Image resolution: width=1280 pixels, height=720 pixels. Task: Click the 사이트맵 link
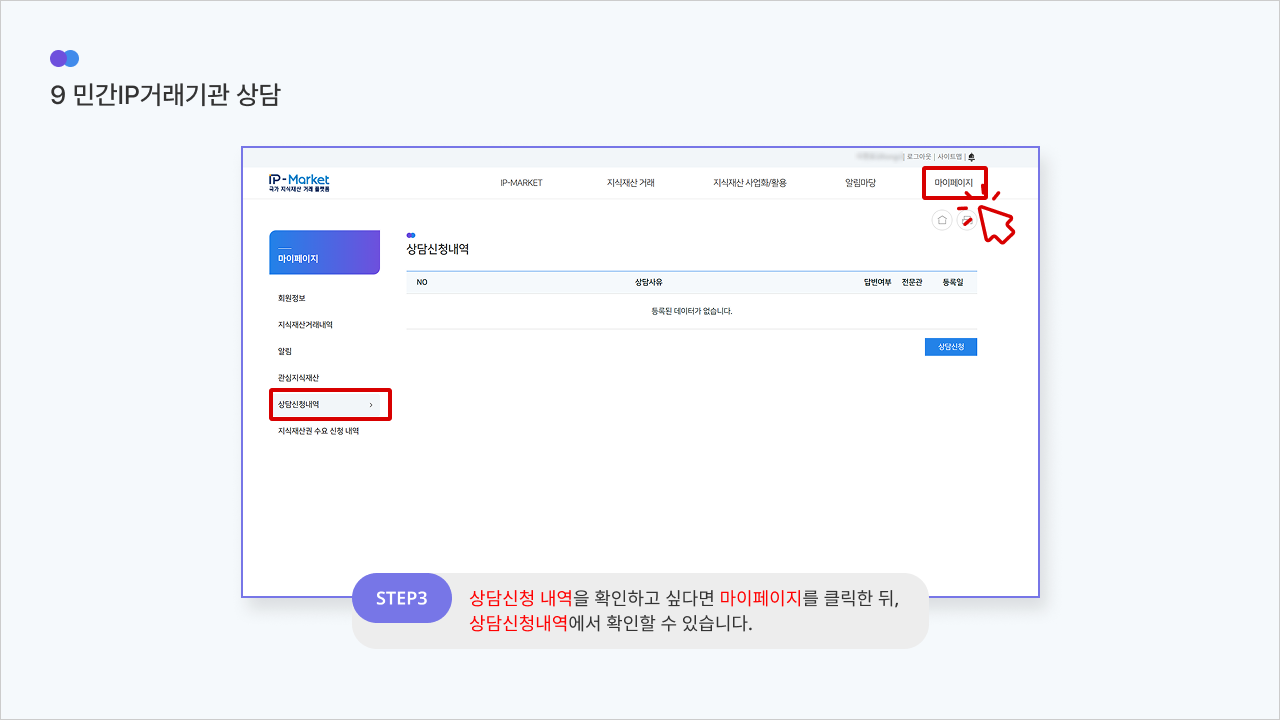[949, 157]
